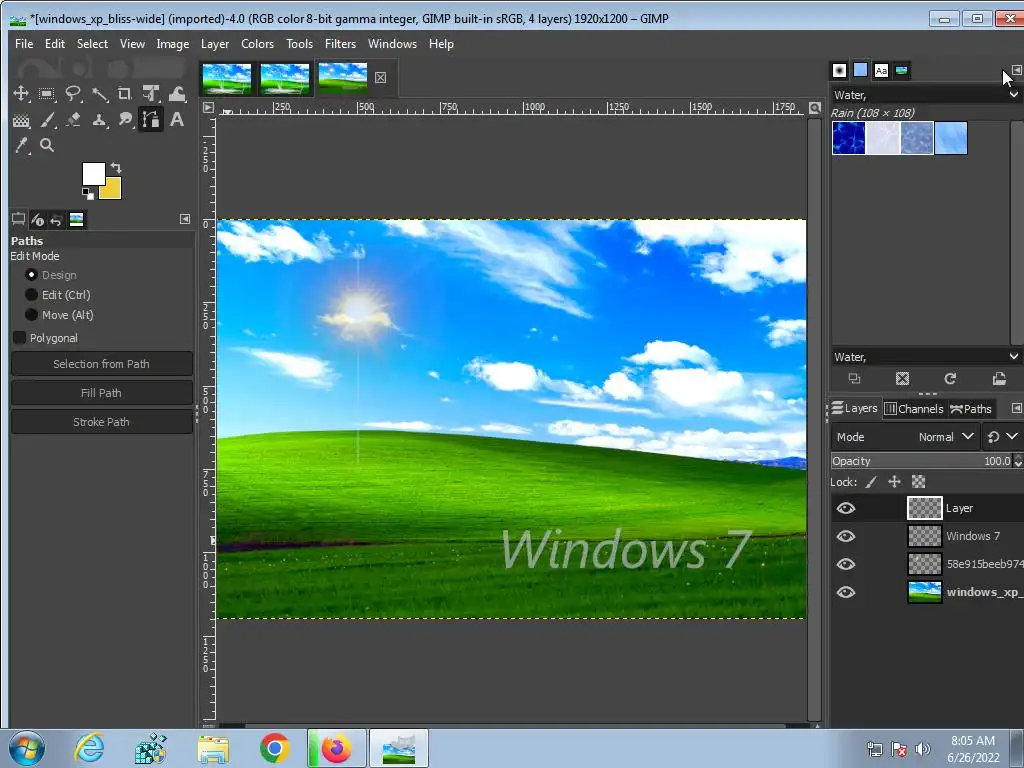Select the Paths tool
The height and width of the screenshot is (768, 1024).
pos(151,120)
